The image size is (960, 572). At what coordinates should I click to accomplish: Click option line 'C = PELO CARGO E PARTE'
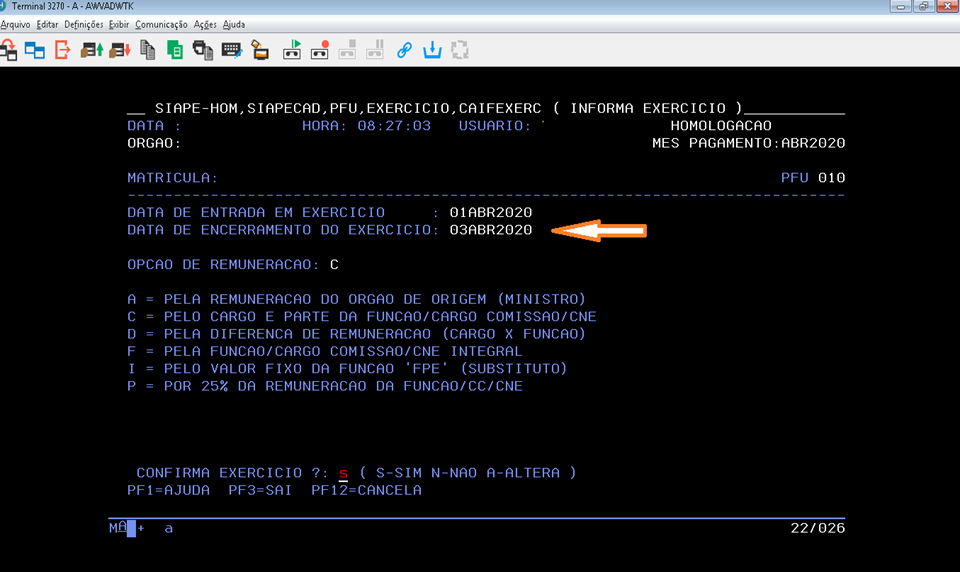tap(362, 317)
